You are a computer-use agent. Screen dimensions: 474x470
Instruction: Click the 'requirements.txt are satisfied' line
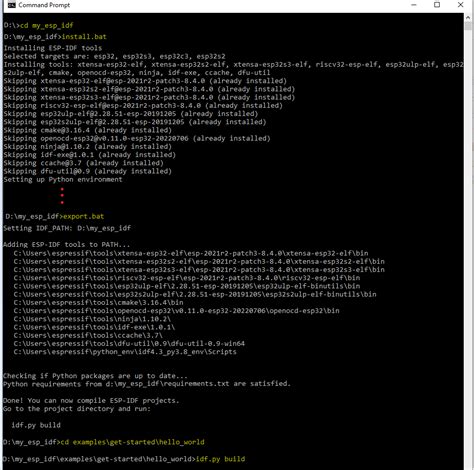tap(147, 384)
